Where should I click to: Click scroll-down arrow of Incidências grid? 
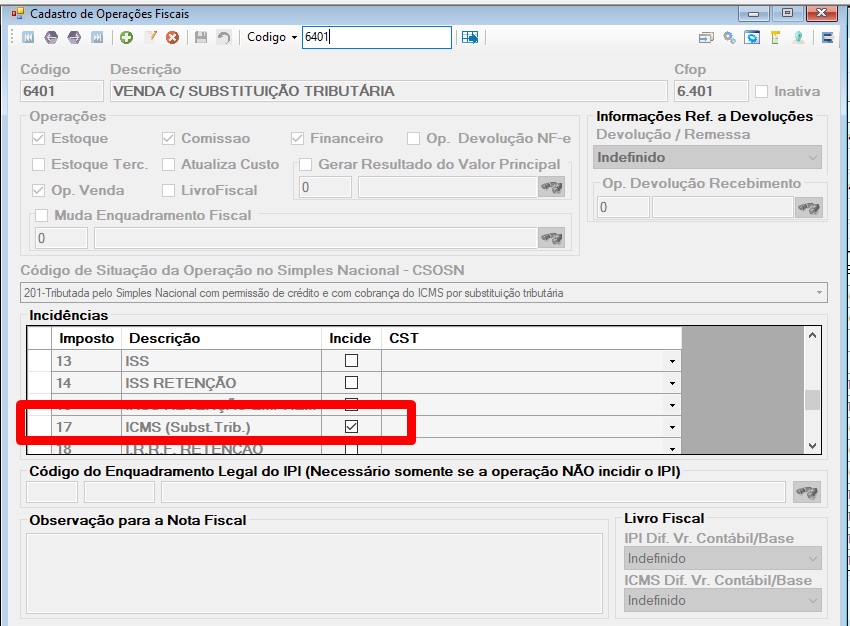812,446
